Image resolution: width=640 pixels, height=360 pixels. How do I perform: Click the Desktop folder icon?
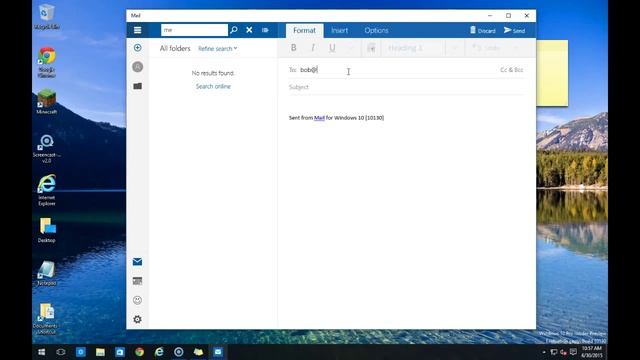[x=47, y=230]
